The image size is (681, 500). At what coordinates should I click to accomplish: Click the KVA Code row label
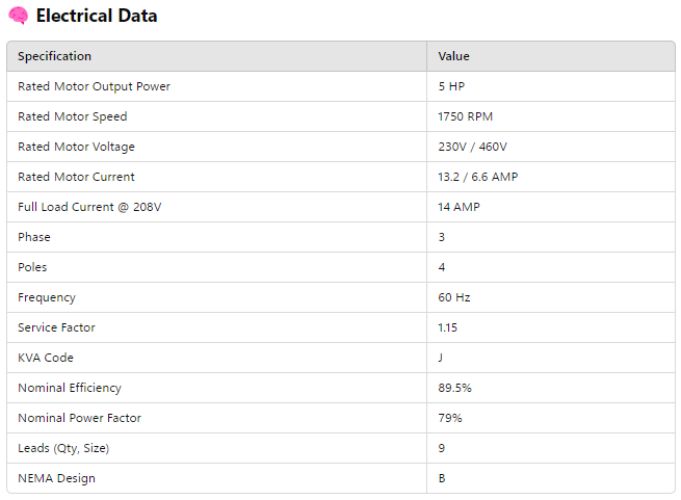tap(45, 357)
